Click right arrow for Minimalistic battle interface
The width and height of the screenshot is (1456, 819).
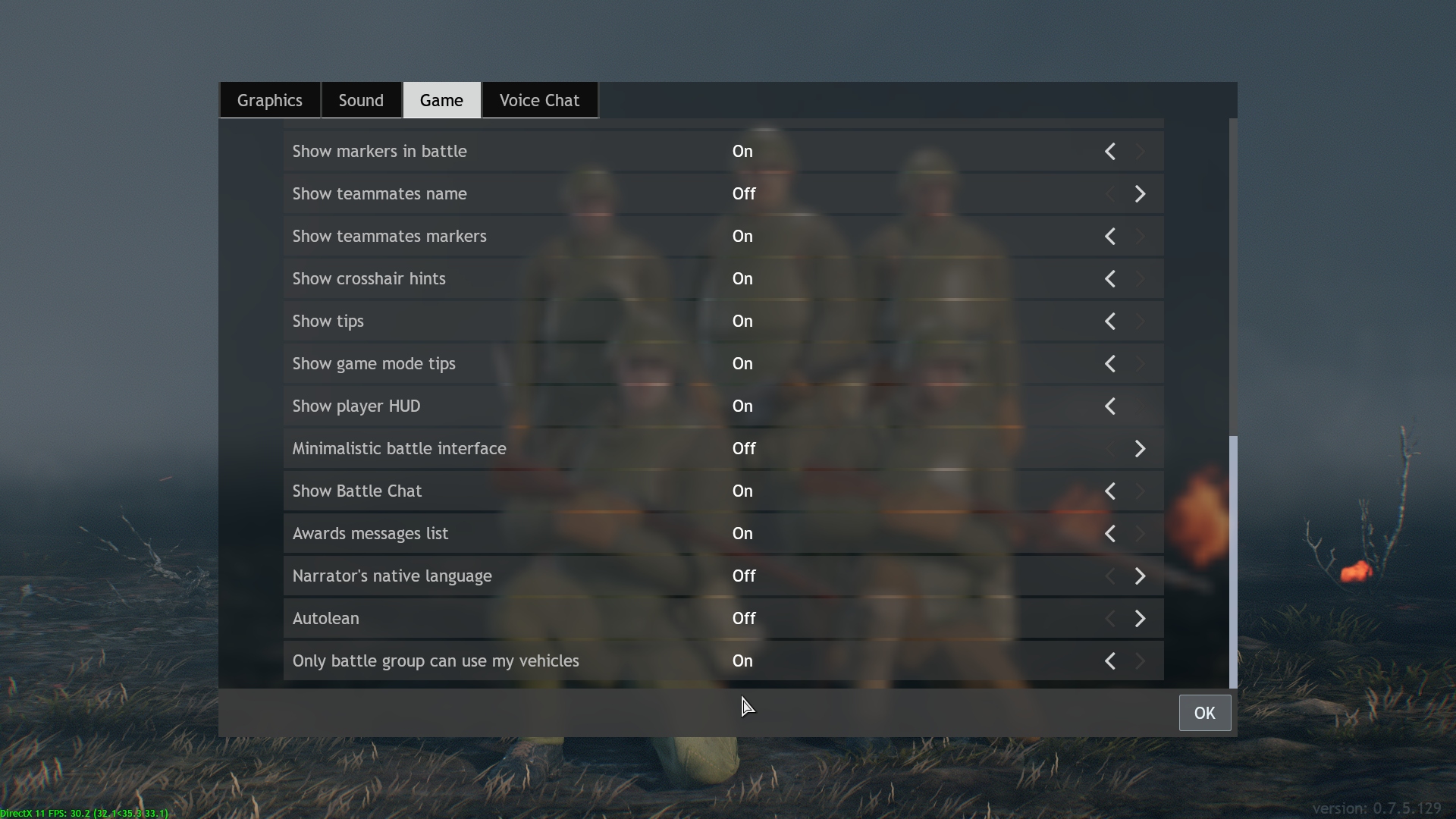(1140, 449)
